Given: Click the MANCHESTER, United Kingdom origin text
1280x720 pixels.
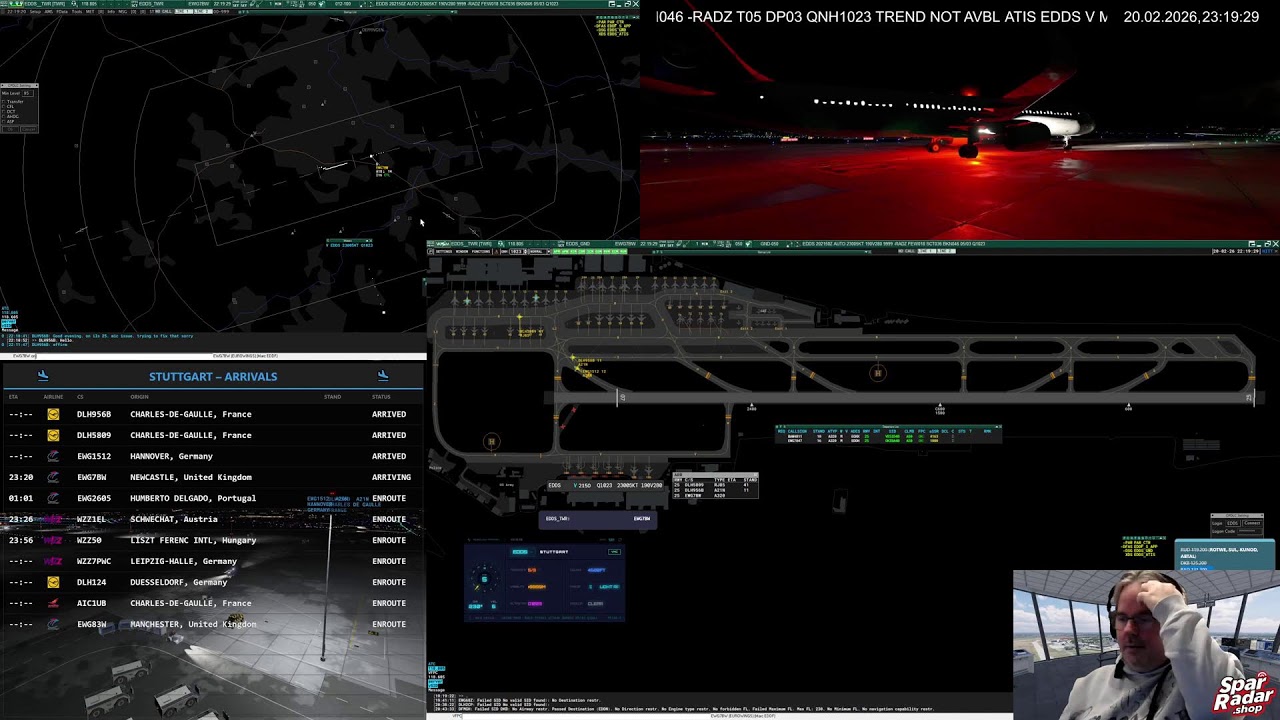Looking at the screenshot, I should click(193, 624).
